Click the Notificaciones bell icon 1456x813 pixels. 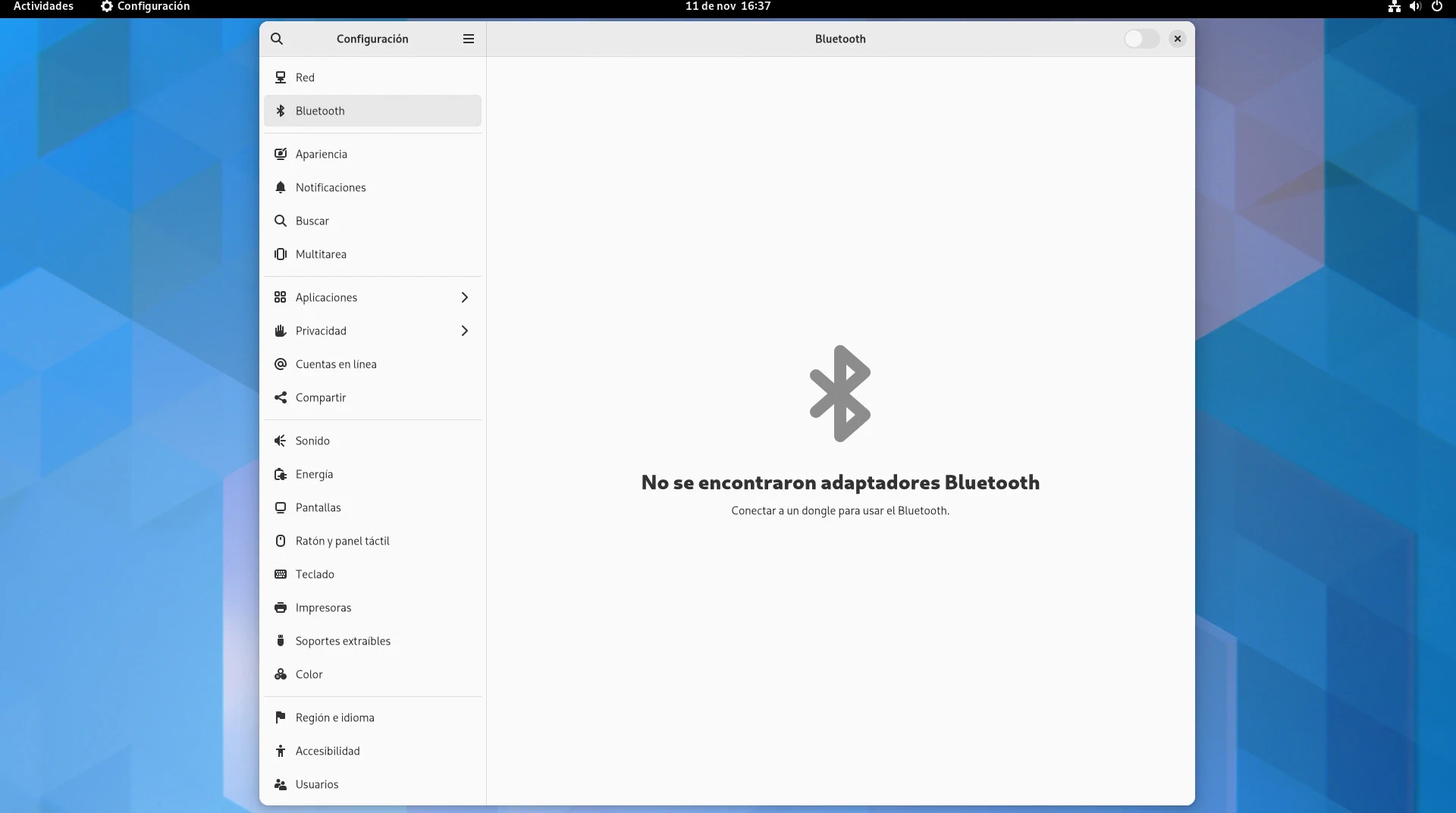pyautogui.click(x=281, y=187)
